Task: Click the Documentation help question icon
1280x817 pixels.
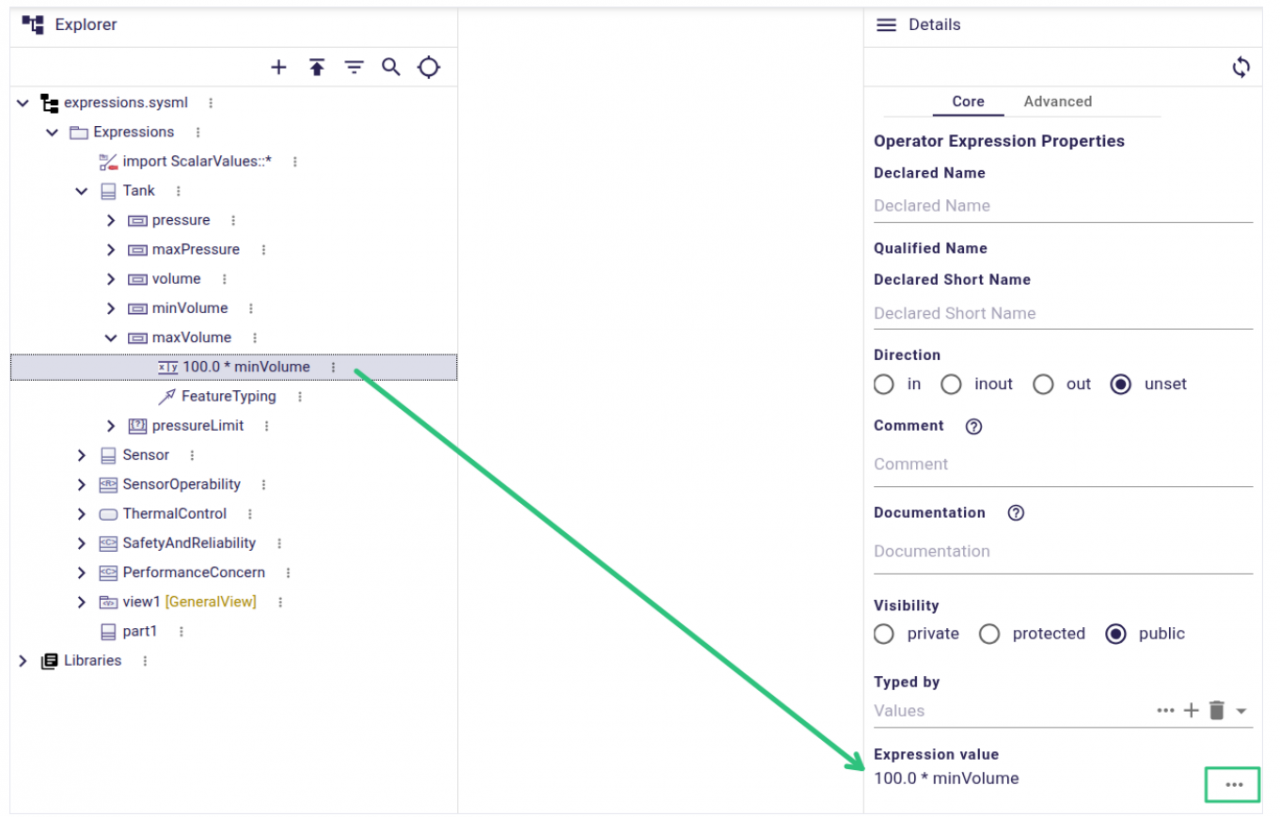Action: point(1016,513)
